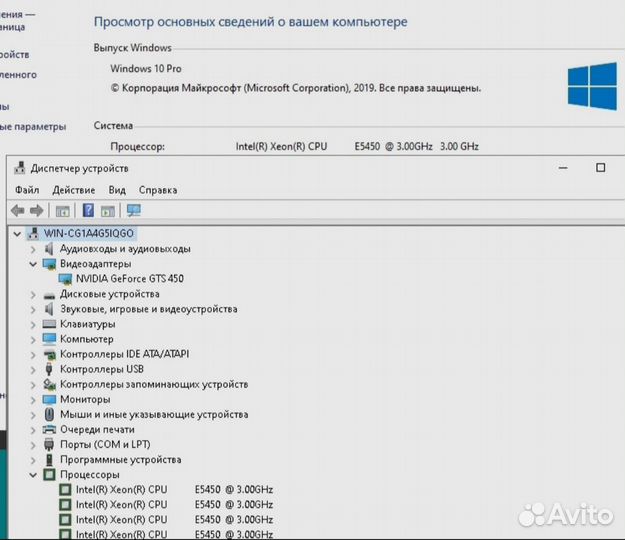Click the IDE ATA/ATAPI controllers icon
Image resolution: width=625 pixels, height=540 pixels.
point(49,354)
